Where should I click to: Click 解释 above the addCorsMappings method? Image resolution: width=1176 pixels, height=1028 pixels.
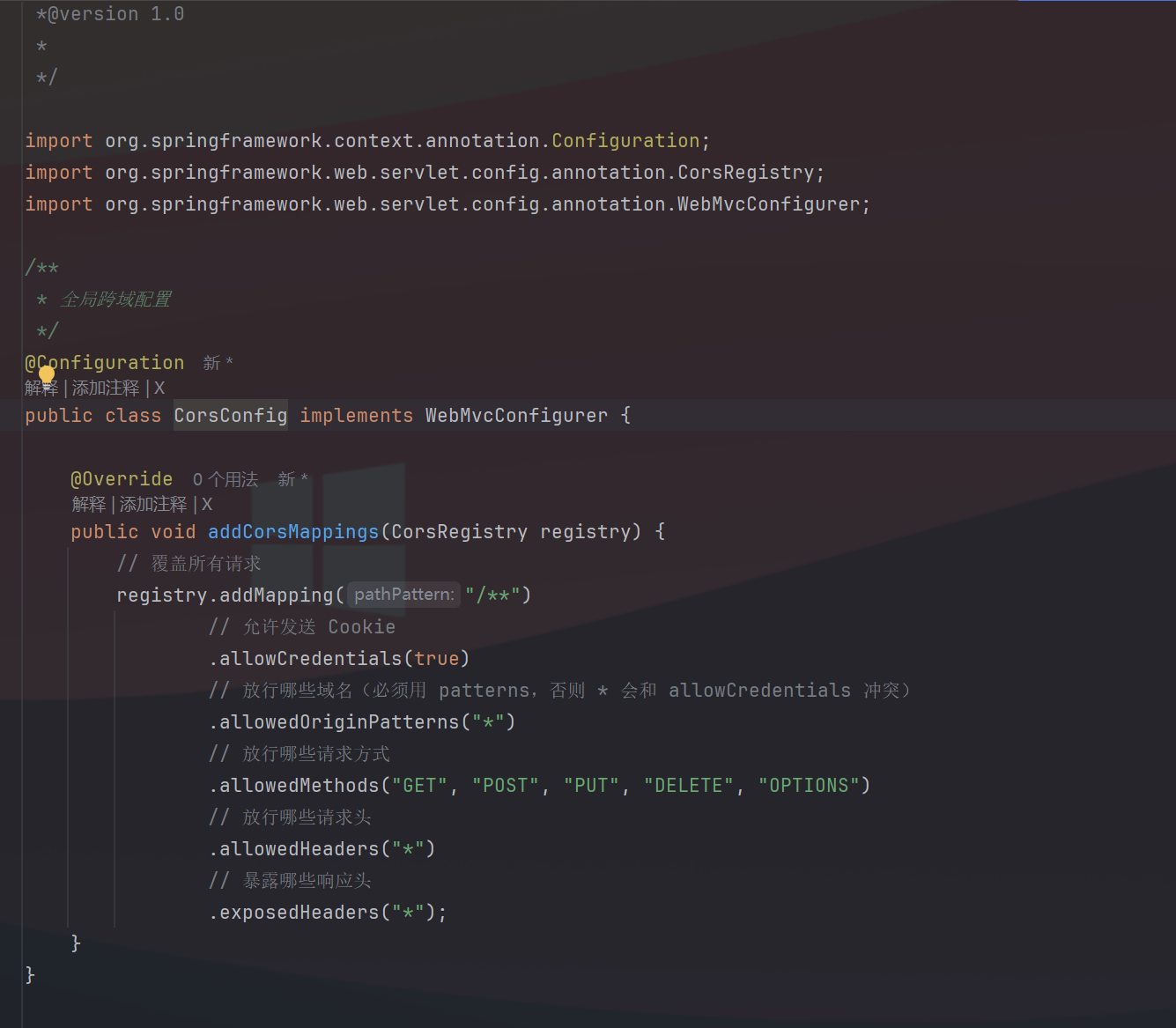[x=88, y=505]
